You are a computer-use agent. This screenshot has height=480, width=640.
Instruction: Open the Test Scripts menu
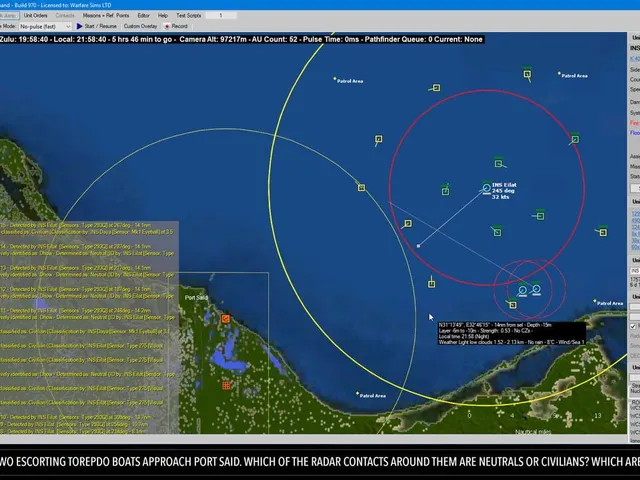(x=189, y=16)
